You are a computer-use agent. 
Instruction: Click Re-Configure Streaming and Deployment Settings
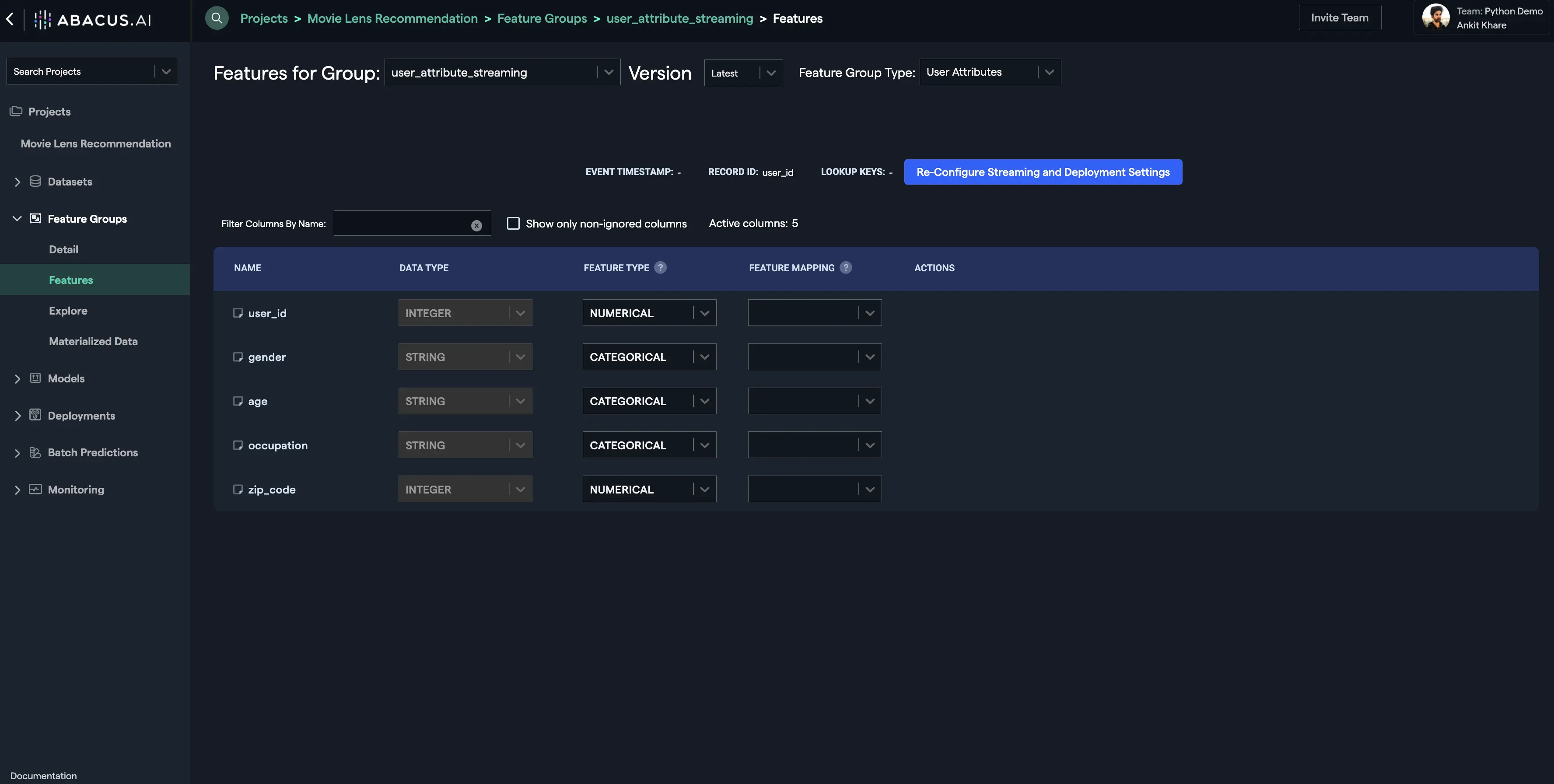[x=1043, y=172]
